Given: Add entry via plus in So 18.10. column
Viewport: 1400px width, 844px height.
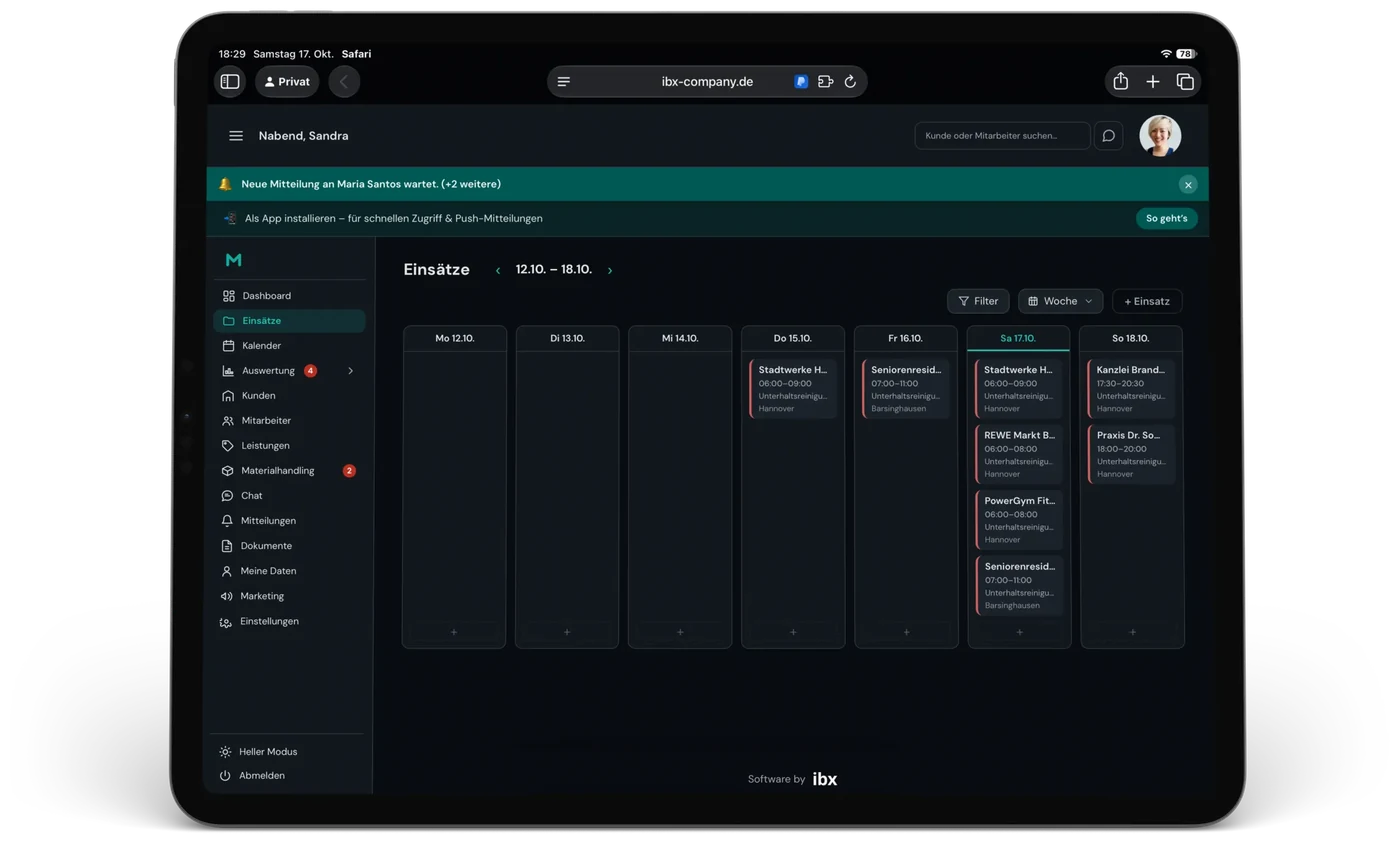Looking at the screenshot, I should [x=1132, y=632].
